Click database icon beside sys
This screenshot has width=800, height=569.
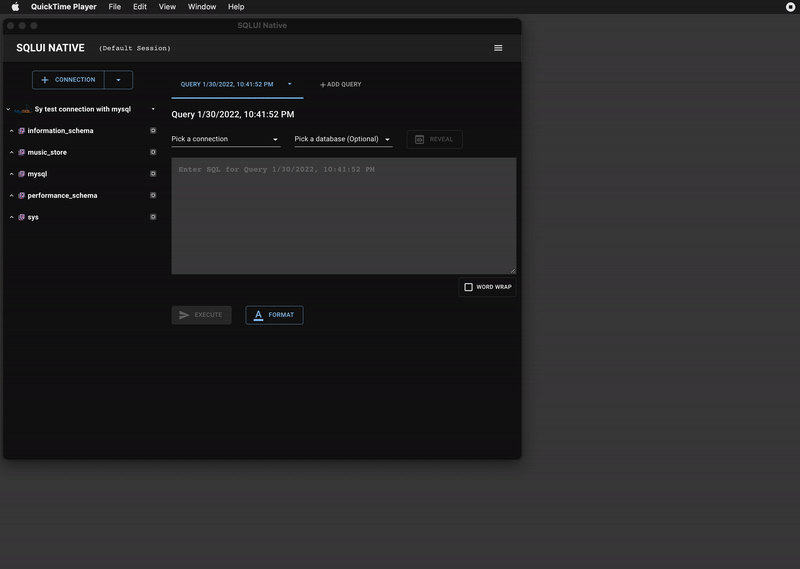pos(21,217)
